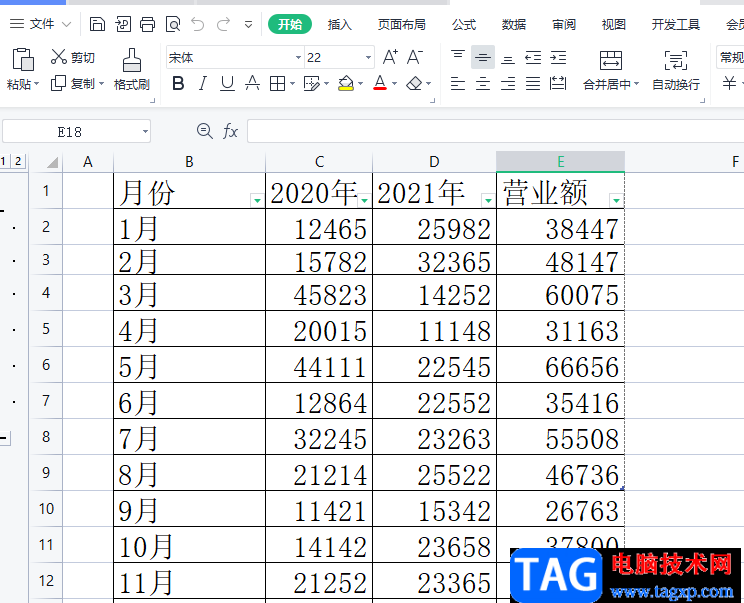This screenshot has width=744, height=603.
Task: Decrease font size with A- icon
Action: point(415,57)
